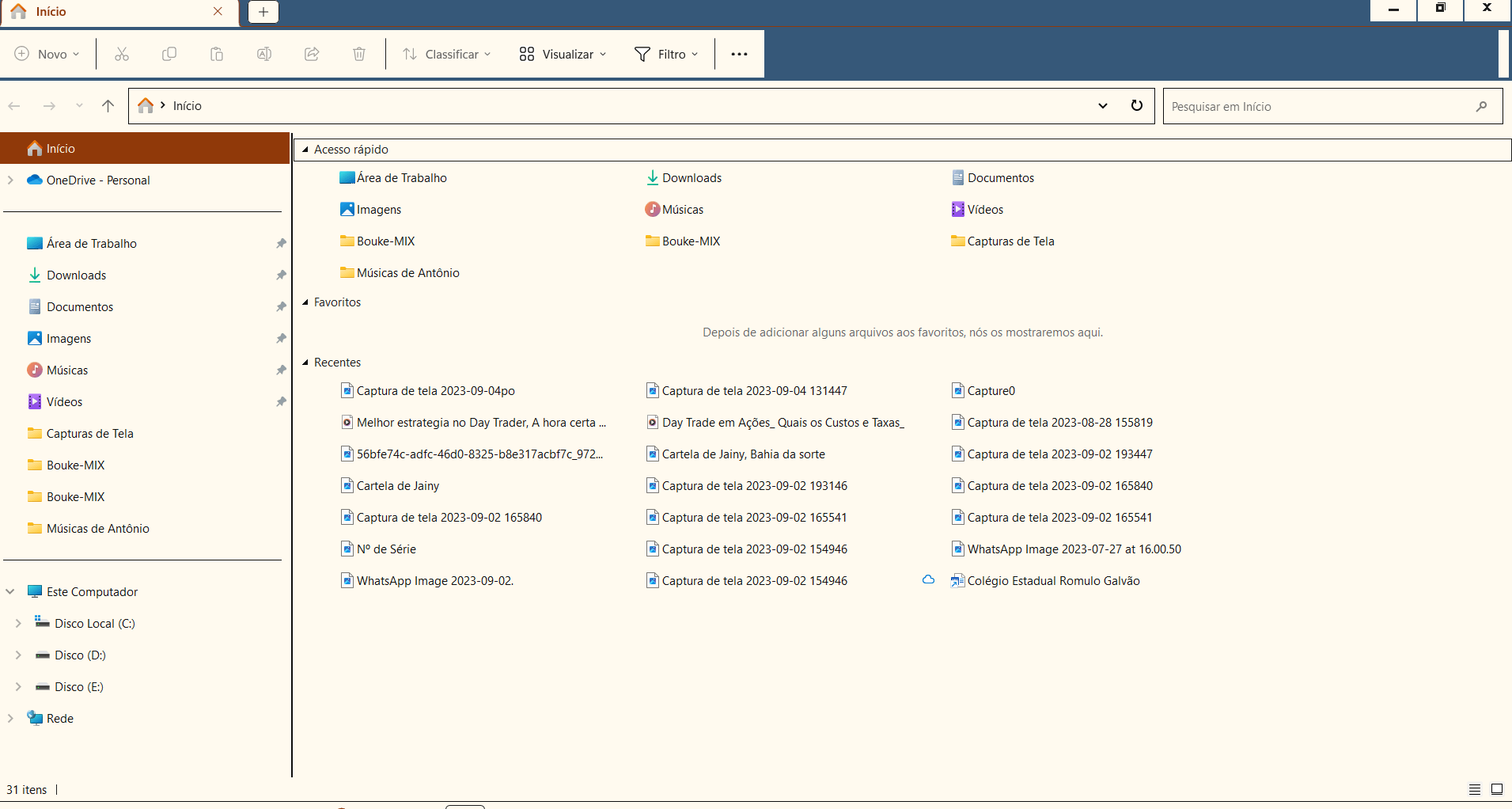
Task: Open Vídeos folder in Acesso rápido
Action: pyautogui.click(x=977, y=210)
